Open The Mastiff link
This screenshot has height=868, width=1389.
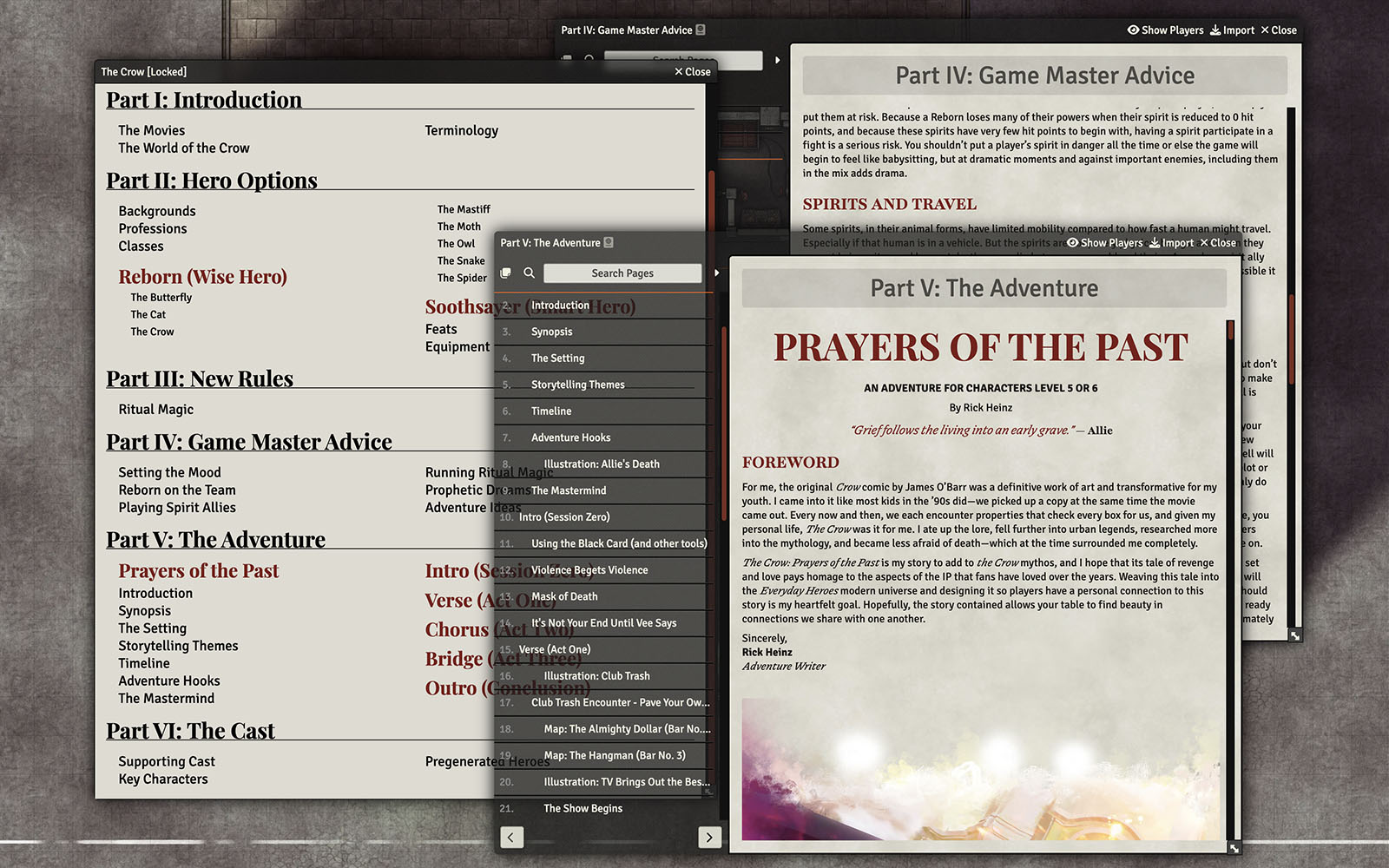coord(464,209)
